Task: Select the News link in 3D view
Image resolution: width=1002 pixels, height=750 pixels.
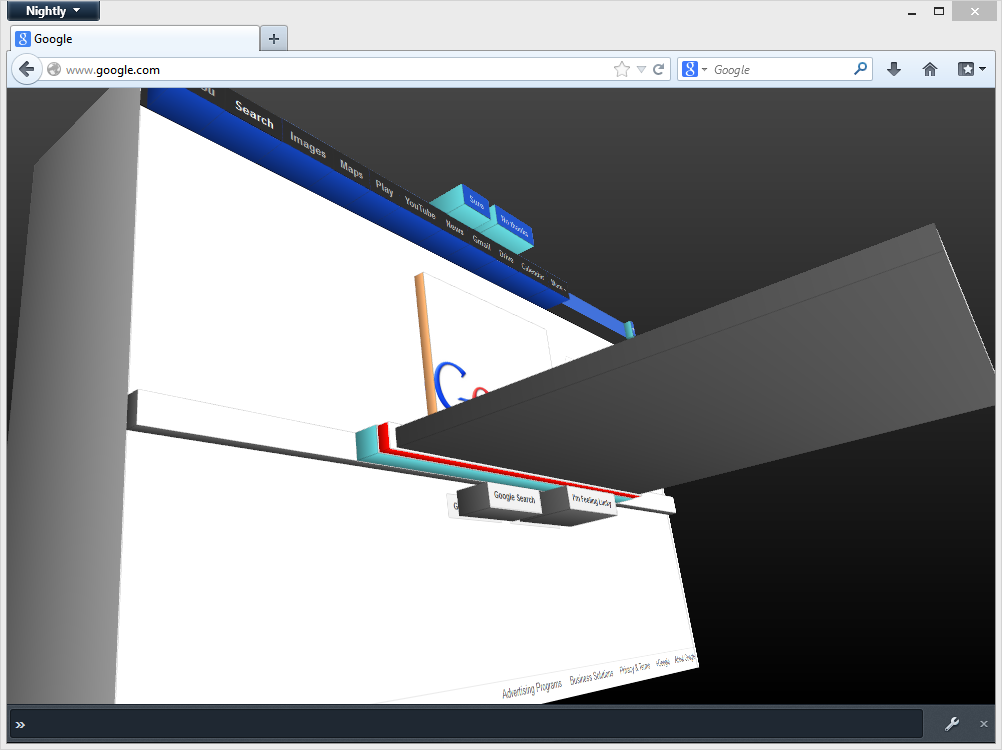Action: [454, 227]
